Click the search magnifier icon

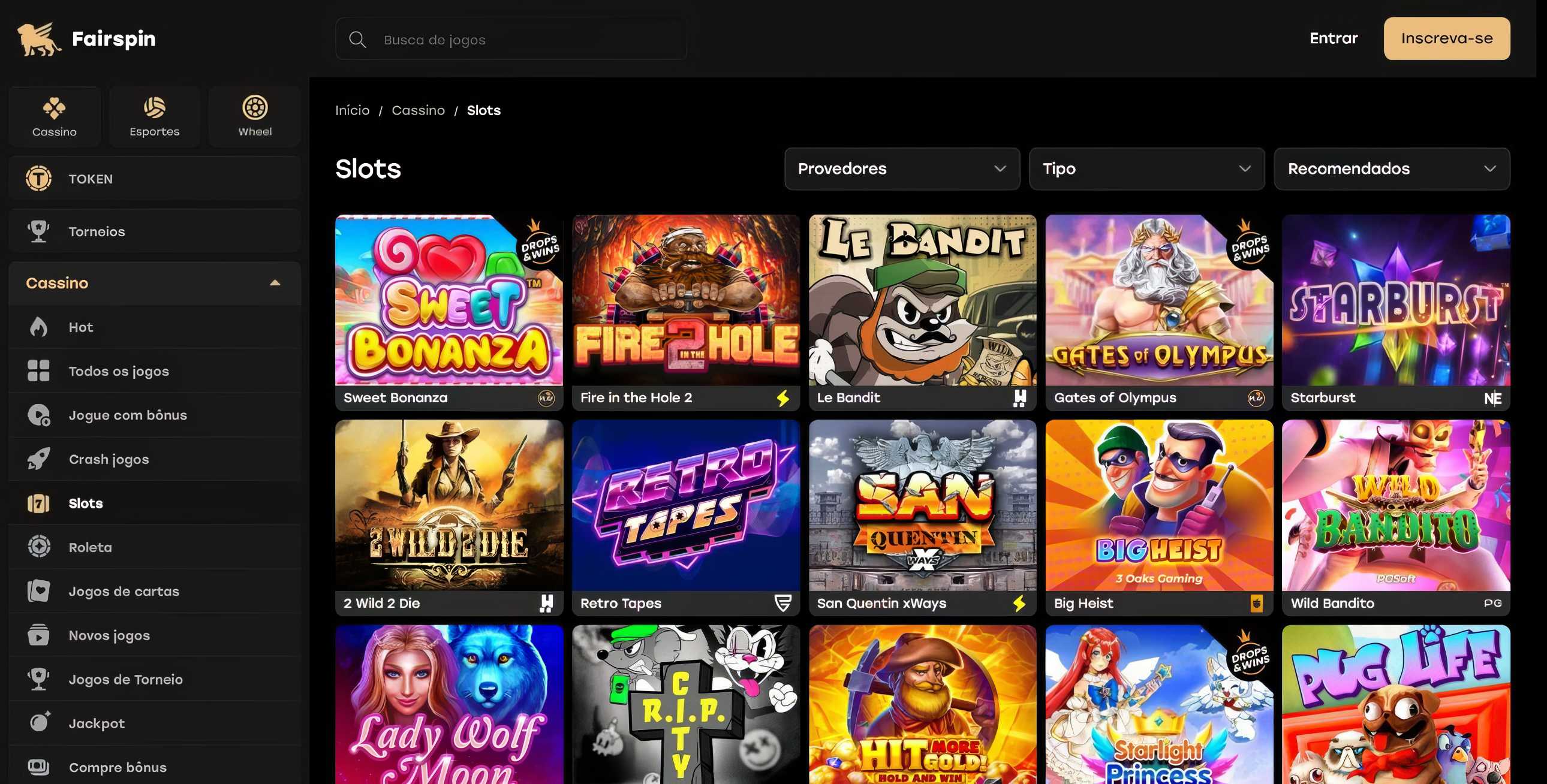(x=357, y=40)
